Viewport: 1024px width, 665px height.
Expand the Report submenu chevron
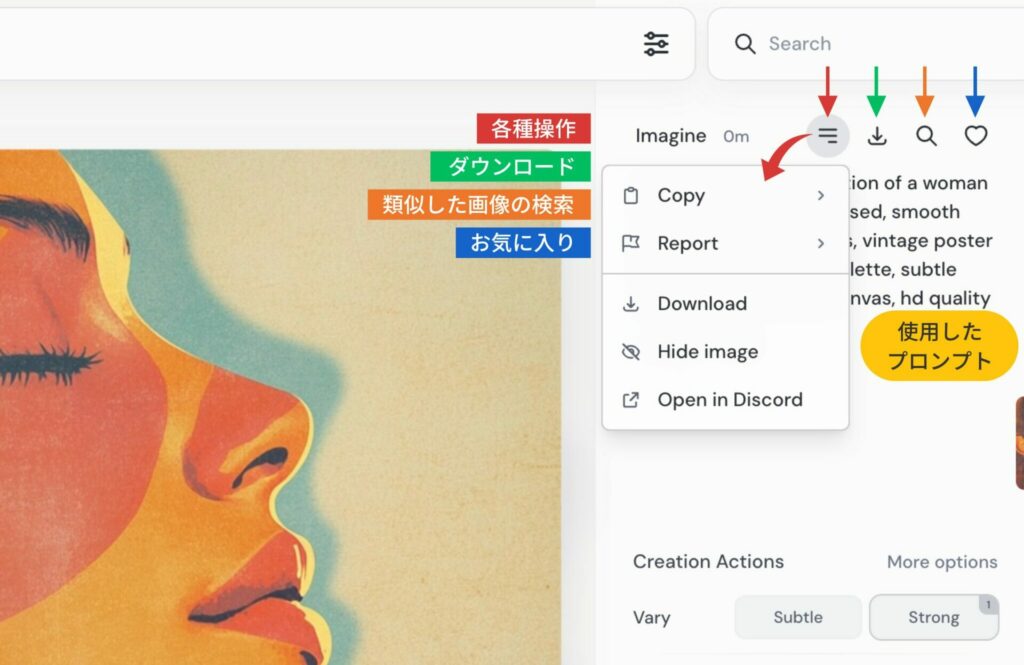(x=821, y=244)
